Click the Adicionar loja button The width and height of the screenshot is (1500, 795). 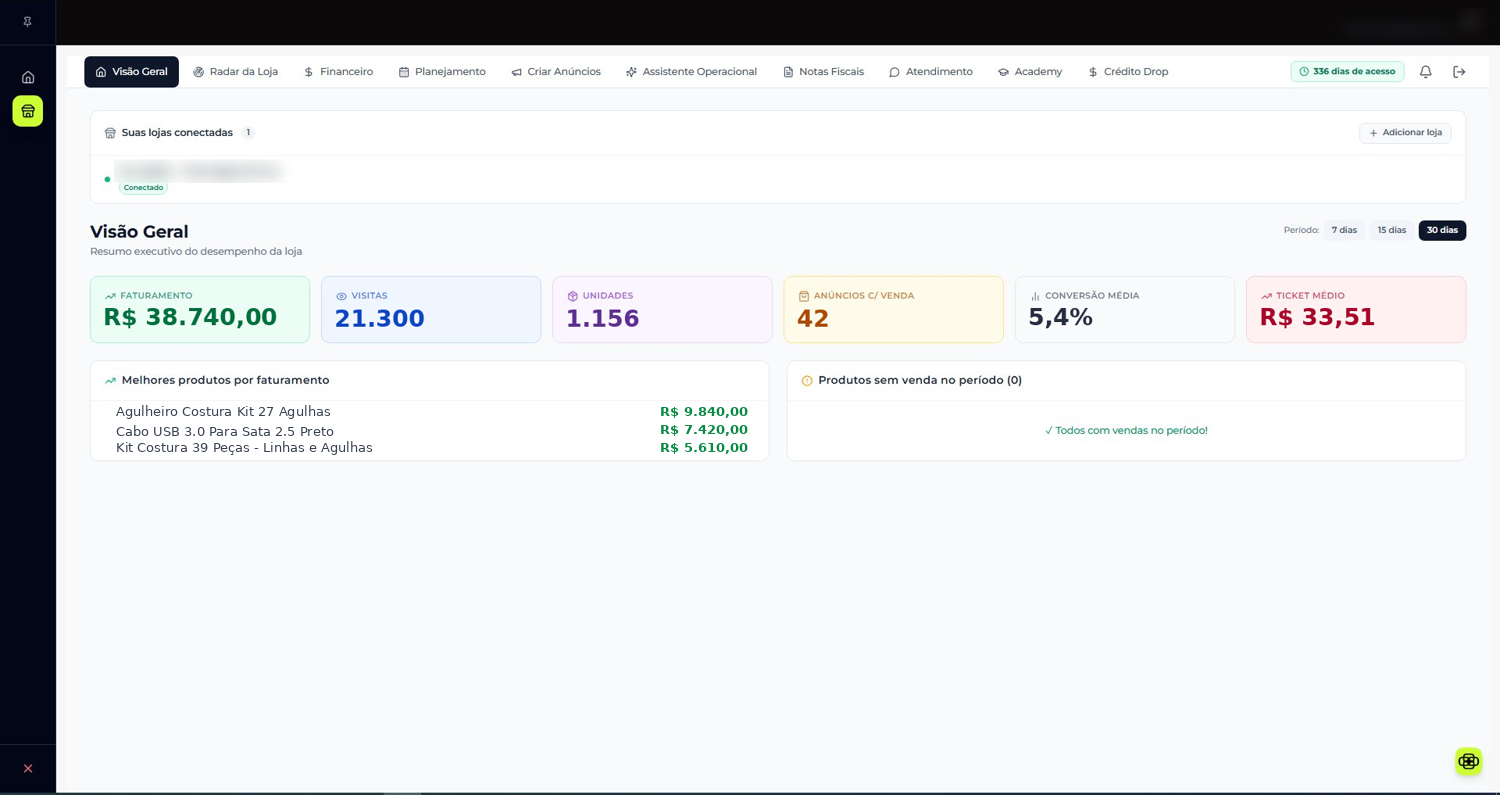[x=1405, y=133]
